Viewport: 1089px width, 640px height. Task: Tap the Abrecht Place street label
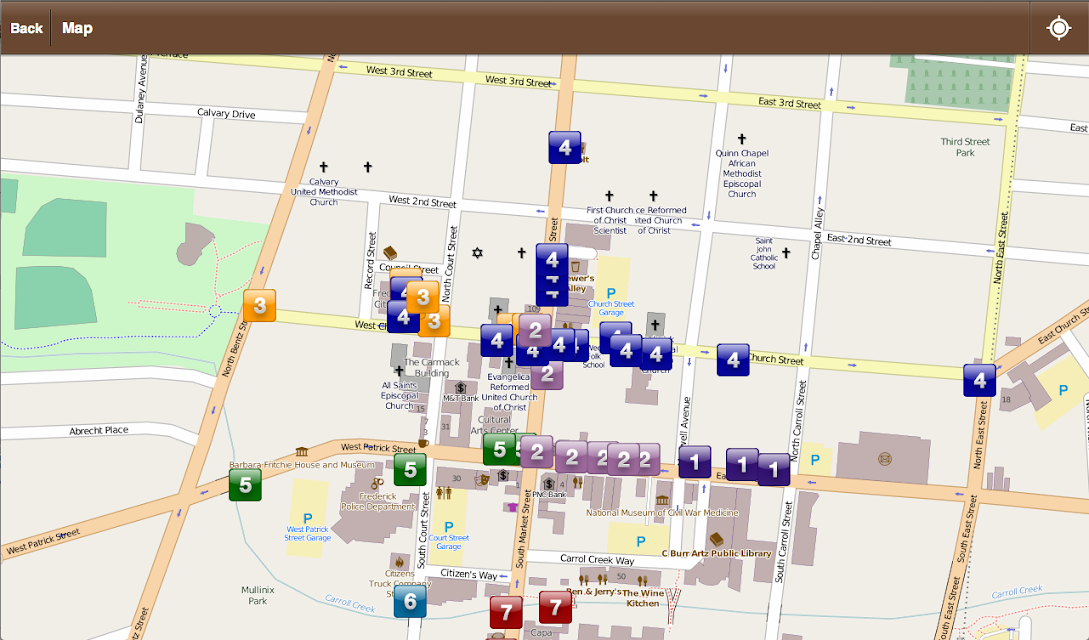pos(99,430)
